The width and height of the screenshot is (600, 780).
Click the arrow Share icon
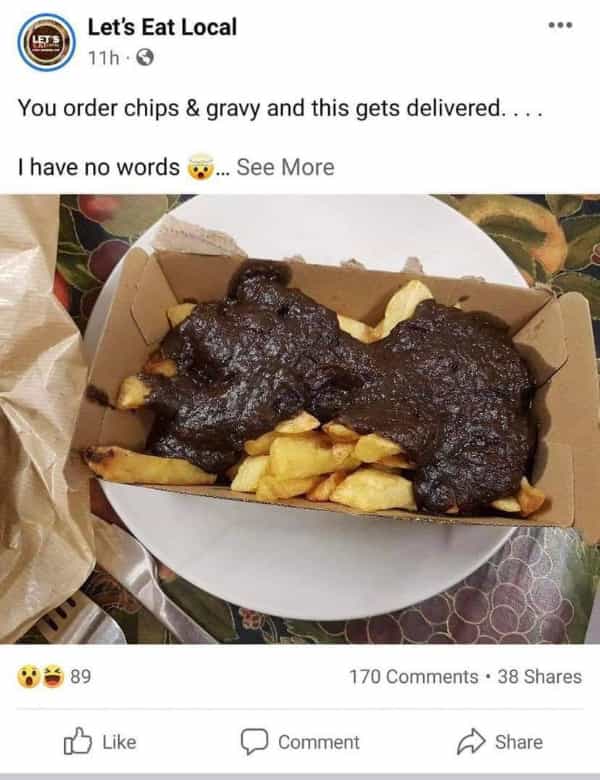[x=471, y=741]
